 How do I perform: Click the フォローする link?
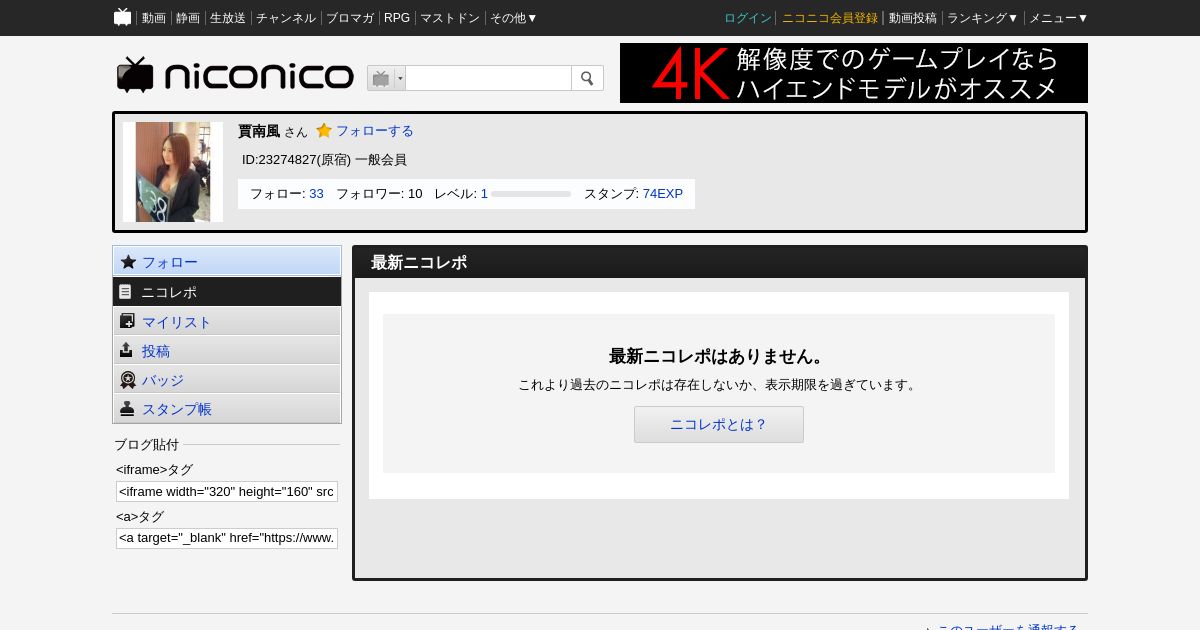point(374,131)
